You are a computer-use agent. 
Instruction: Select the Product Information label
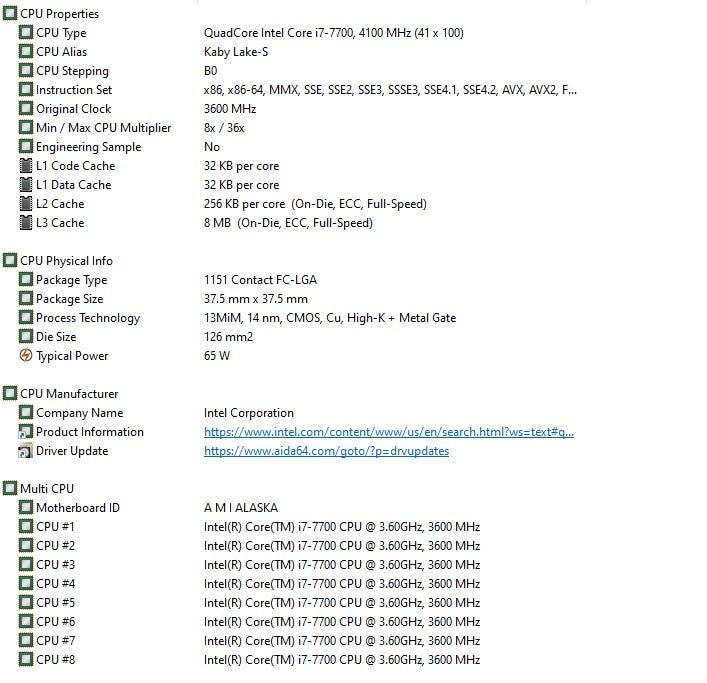coord(90,432)
